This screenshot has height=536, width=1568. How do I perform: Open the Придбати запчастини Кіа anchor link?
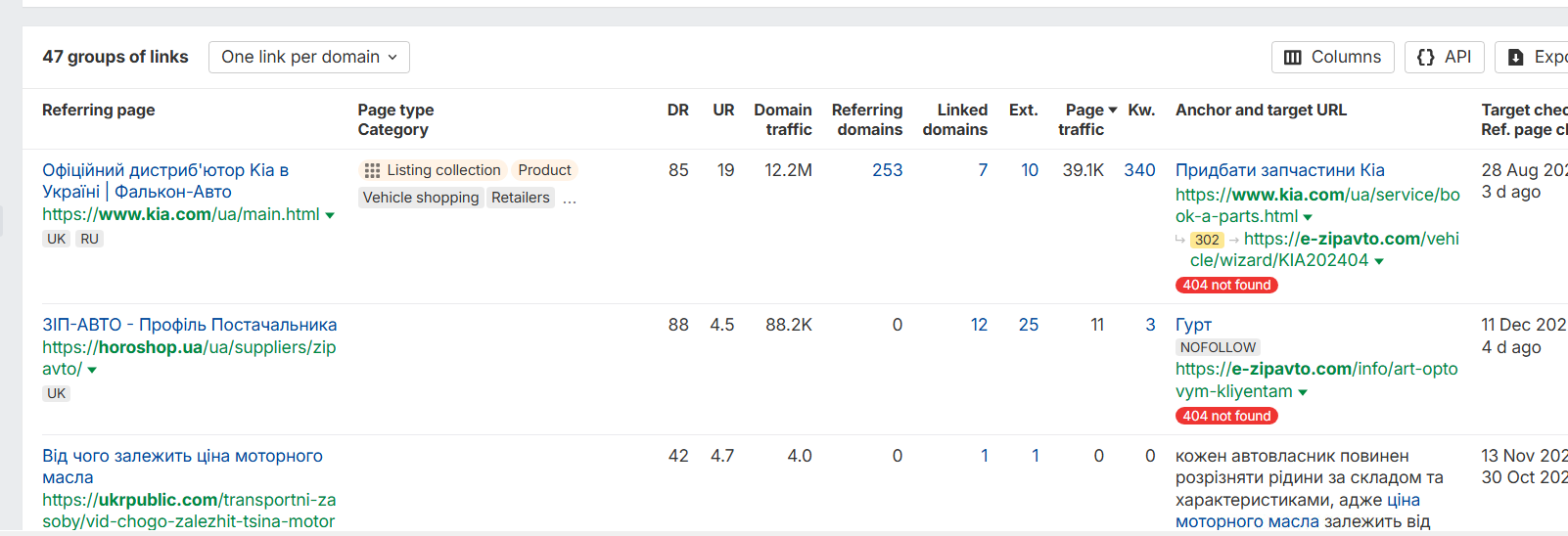point(1279,170)
